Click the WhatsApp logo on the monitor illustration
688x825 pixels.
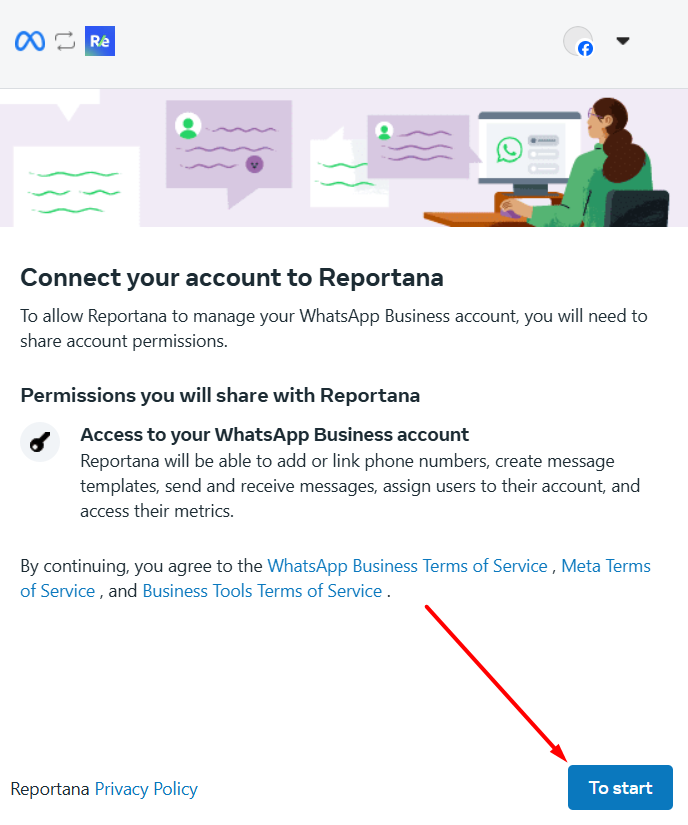509,150
